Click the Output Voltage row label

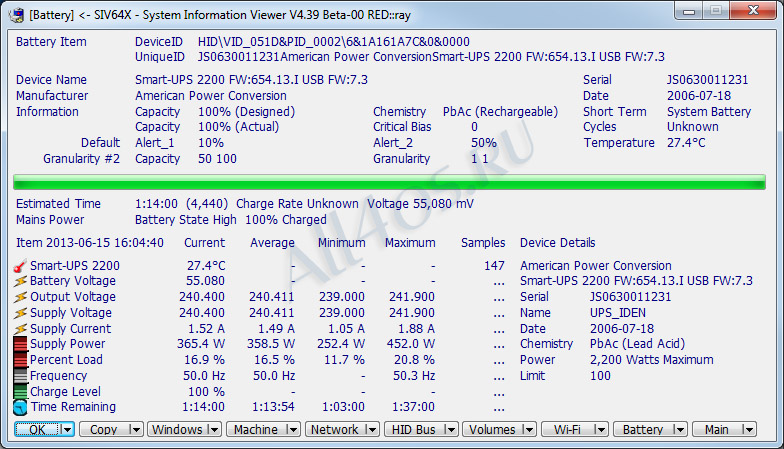tap(73, 298)
